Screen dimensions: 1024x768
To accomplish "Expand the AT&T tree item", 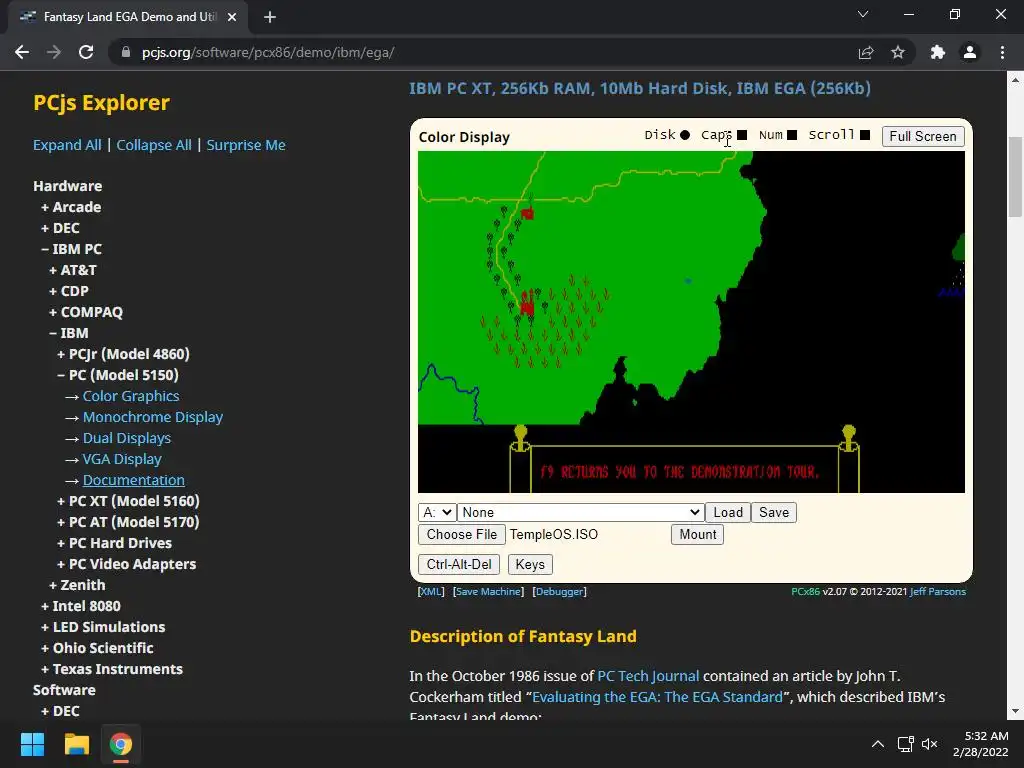I will point(72,270).
